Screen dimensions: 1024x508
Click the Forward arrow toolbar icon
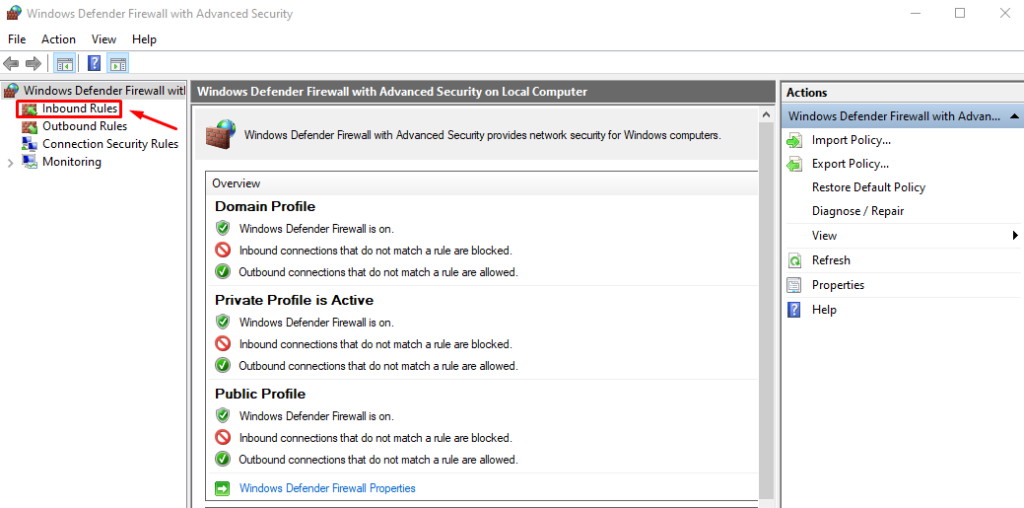(33, 64)
